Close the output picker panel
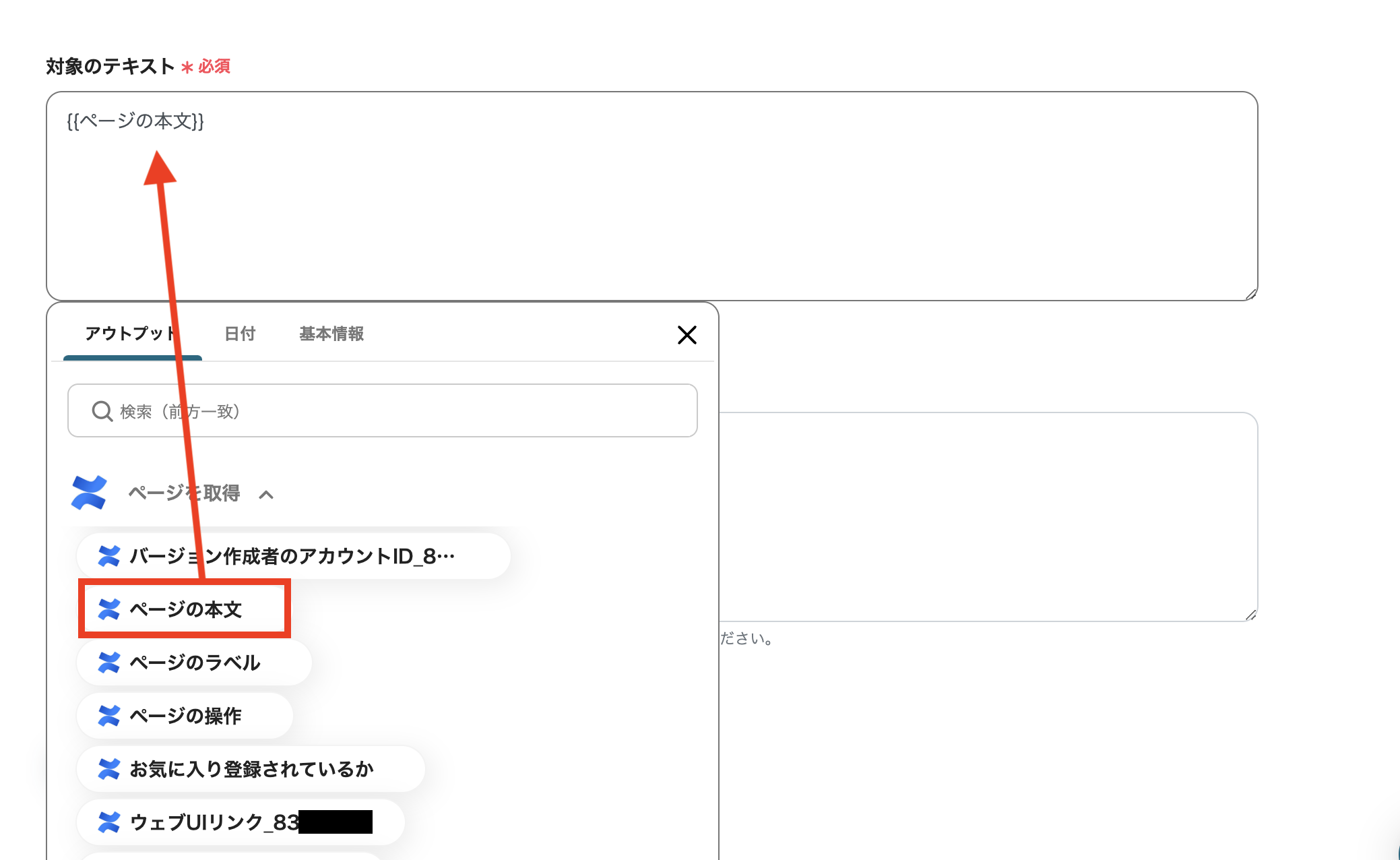Screen dimensions: 1400x860 687,335
